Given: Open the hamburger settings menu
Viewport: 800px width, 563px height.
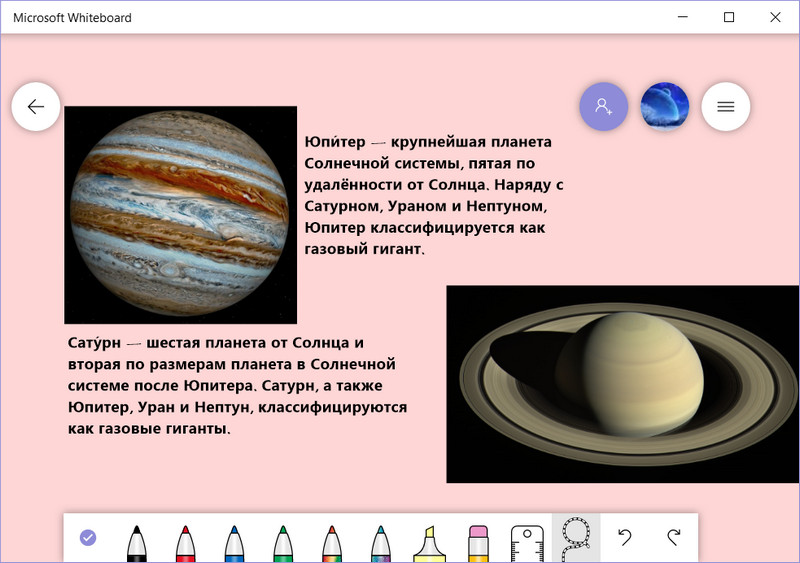Looking at the screenshot, I should point(726,107).
